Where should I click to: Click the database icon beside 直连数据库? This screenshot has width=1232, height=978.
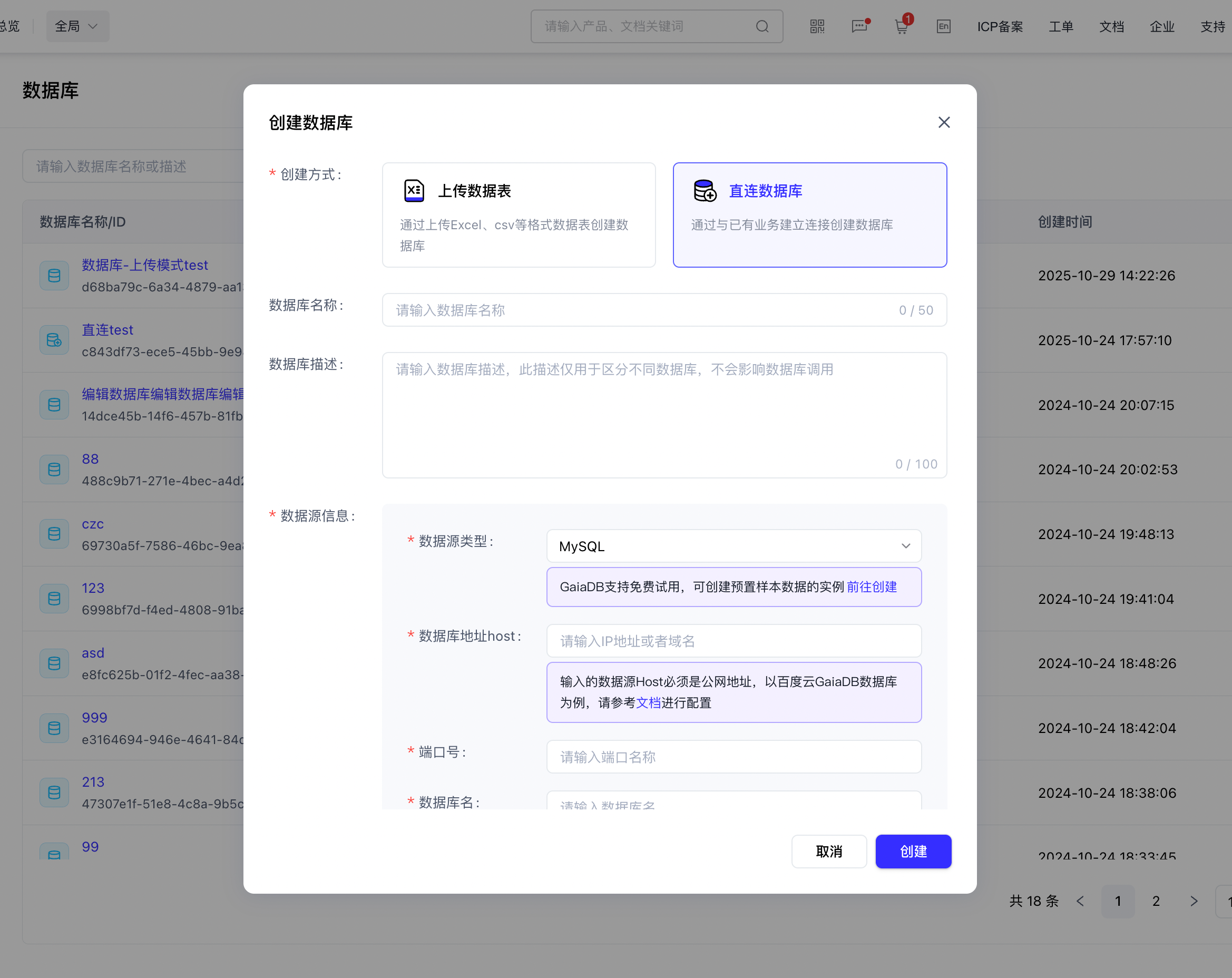coord(705,191)
